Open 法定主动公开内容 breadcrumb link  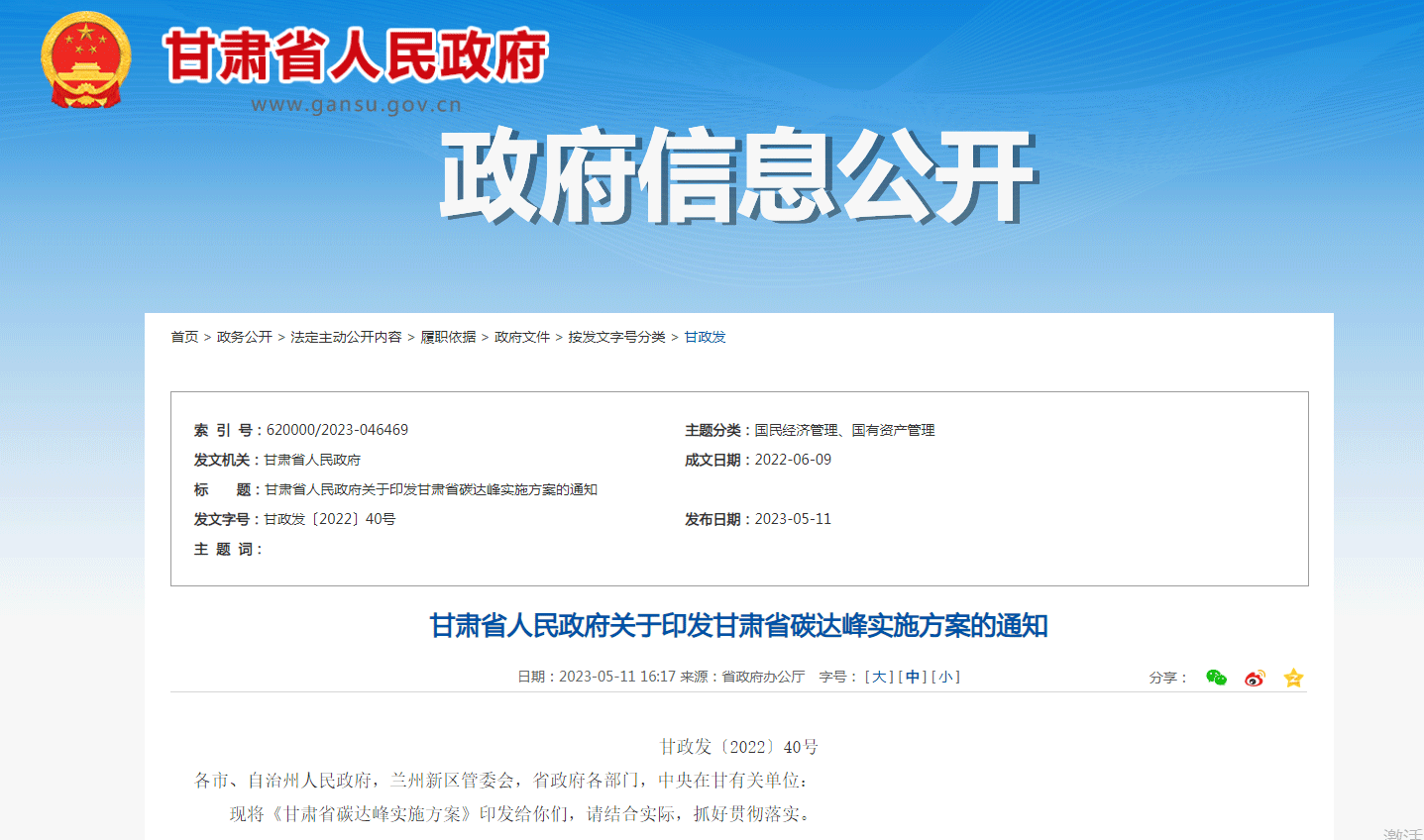[346, 337]
